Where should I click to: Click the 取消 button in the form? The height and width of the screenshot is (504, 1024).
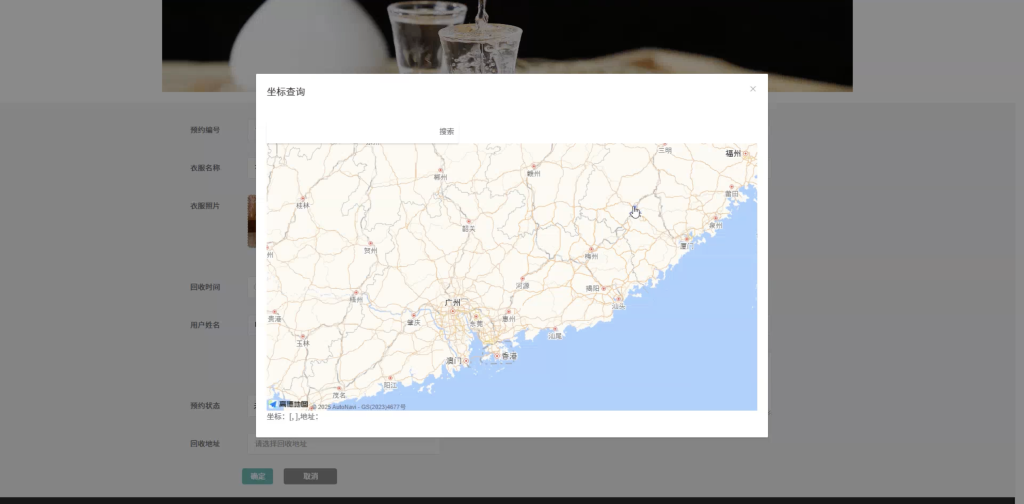point(310,476)
